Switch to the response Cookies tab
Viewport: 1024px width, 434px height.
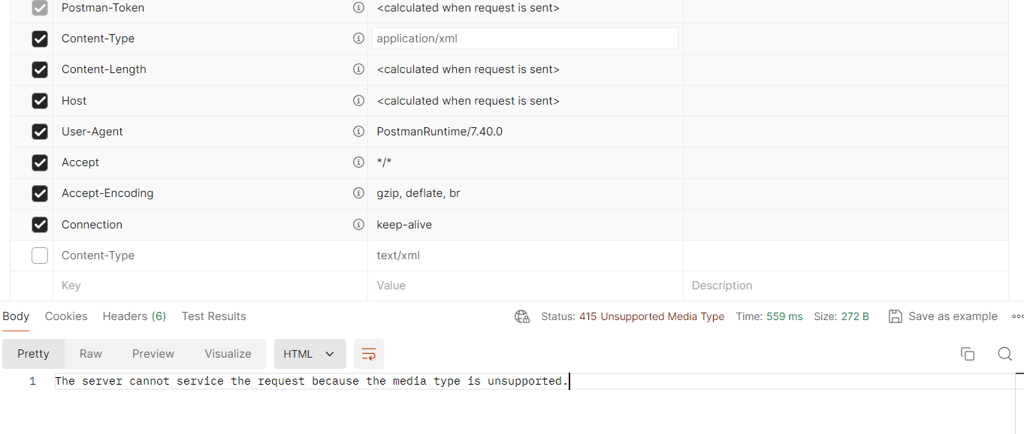[x=66, y=316]
